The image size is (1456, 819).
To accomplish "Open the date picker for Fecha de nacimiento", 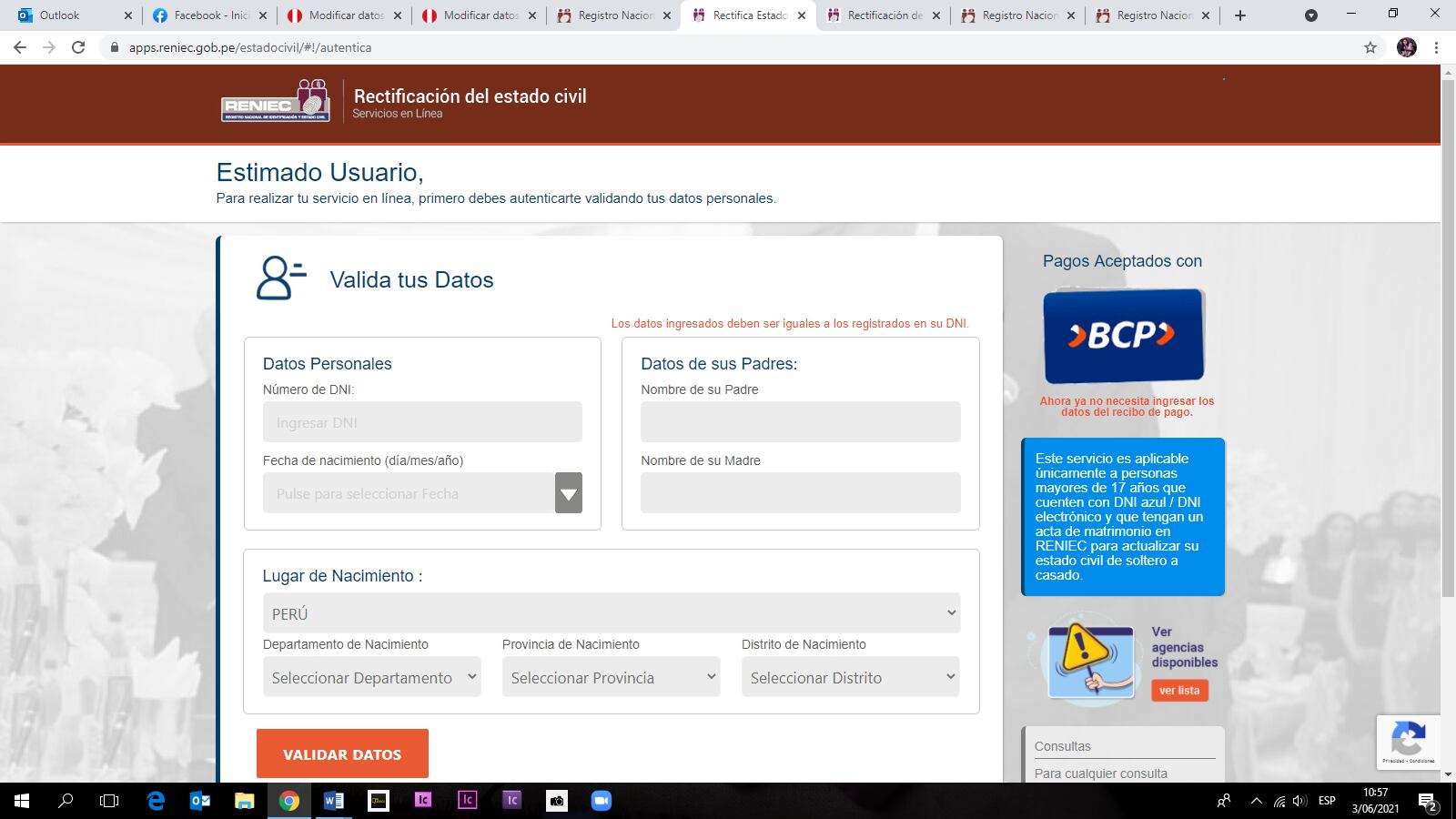I will (568, 492).
